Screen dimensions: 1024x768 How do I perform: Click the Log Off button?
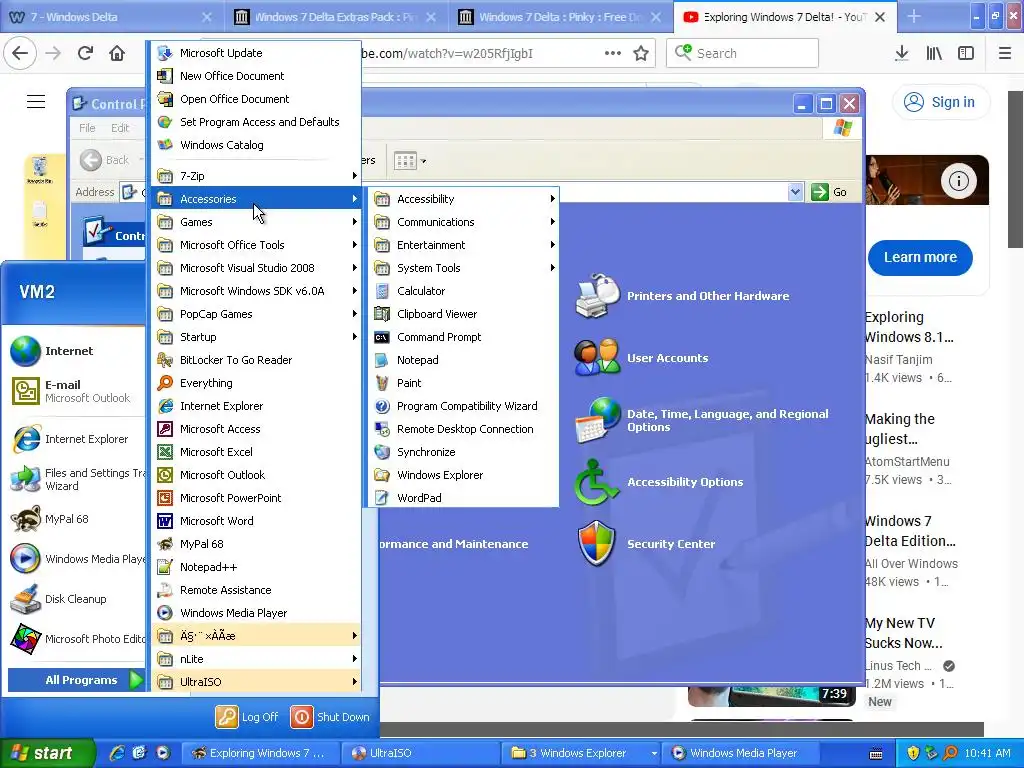[x=247, y=717]
